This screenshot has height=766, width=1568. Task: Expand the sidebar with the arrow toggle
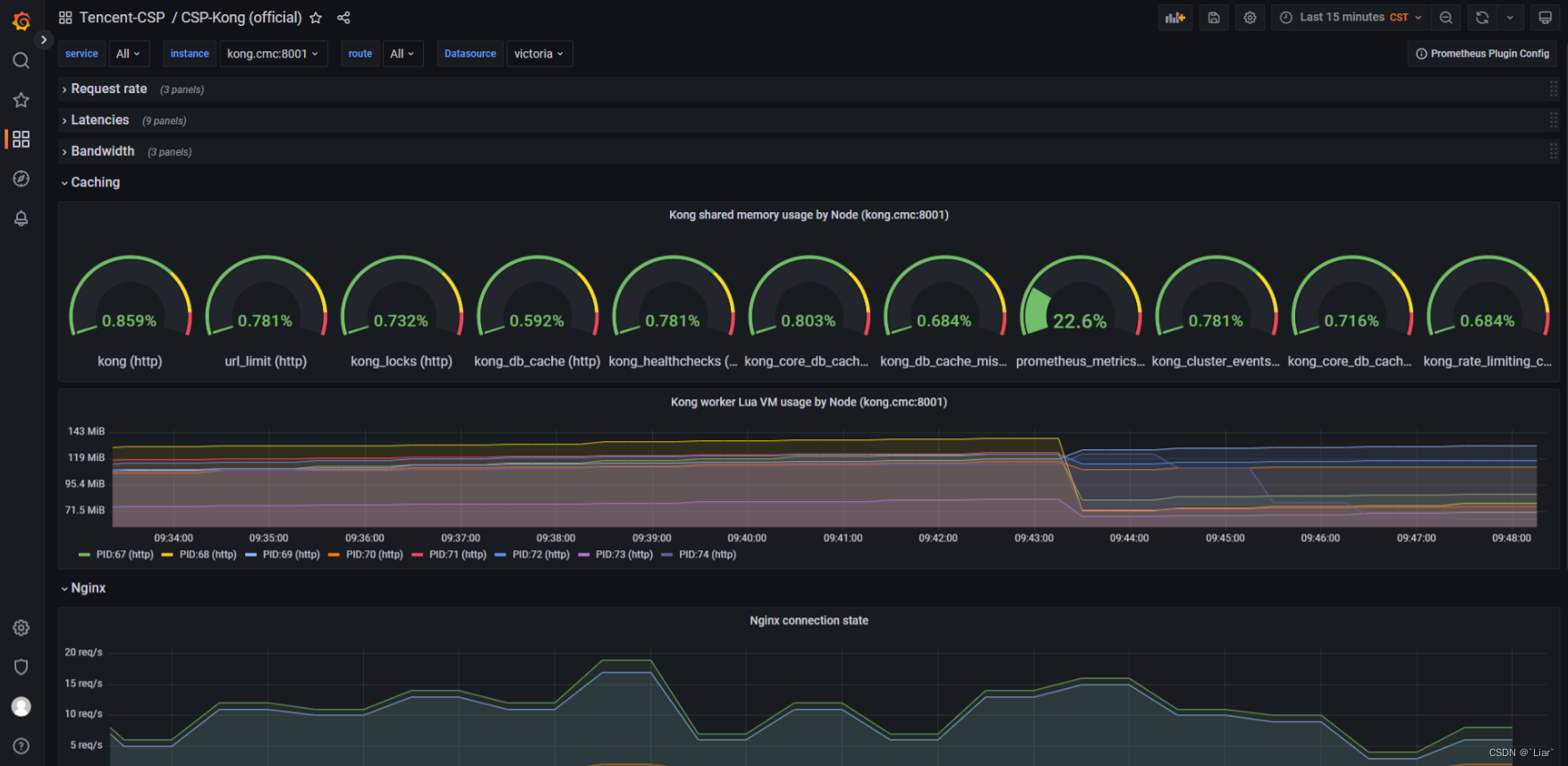(43, 39)
